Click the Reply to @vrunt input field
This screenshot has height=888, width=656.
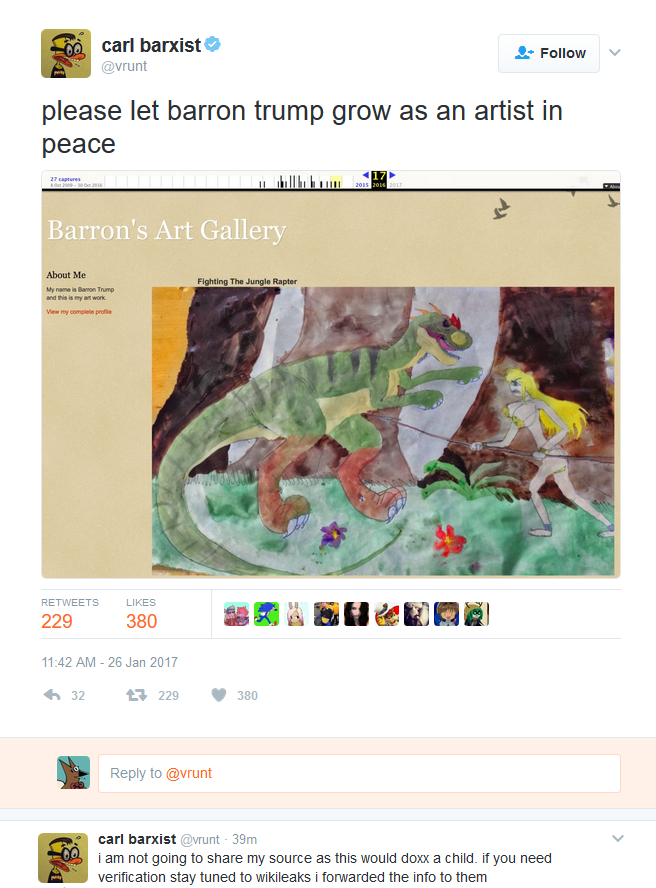pos(359,773)
